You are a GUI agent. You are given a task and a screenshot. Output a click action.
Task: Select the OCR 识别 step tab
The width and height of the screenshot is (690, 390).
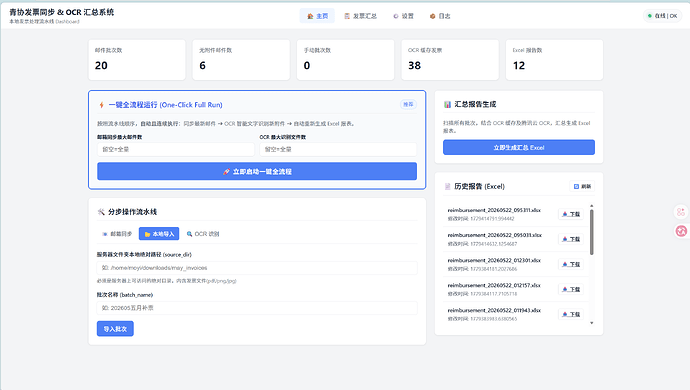tap(203, 234)
